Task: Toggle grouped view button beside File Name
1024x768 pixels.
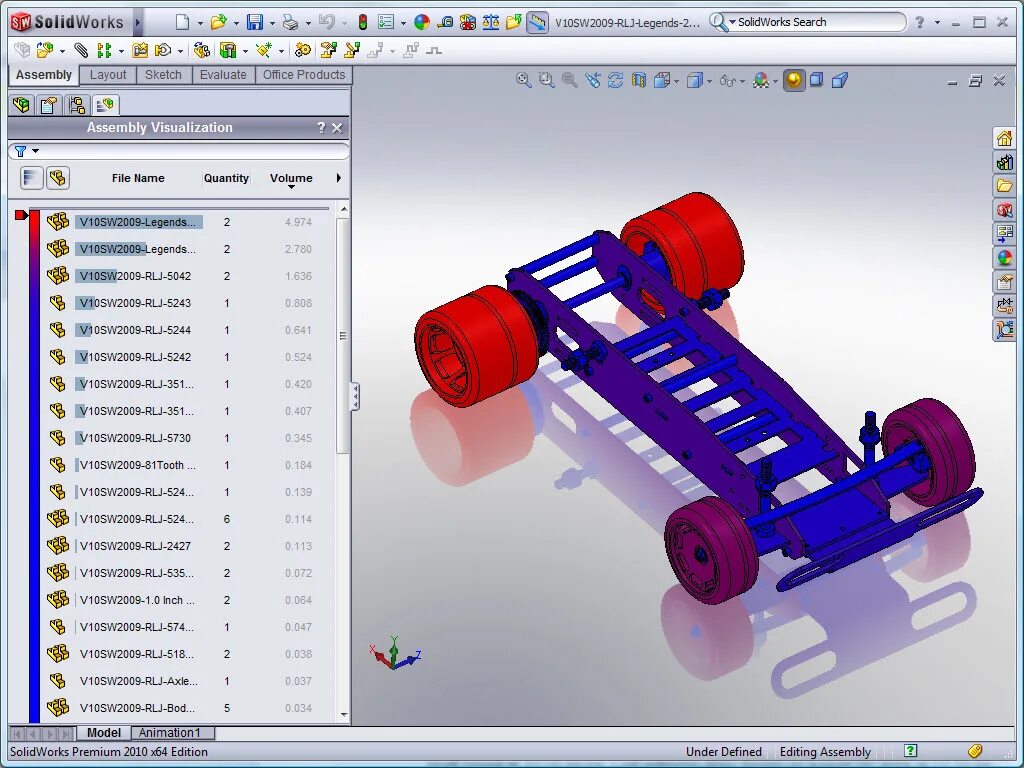Action: coord(58,178)
